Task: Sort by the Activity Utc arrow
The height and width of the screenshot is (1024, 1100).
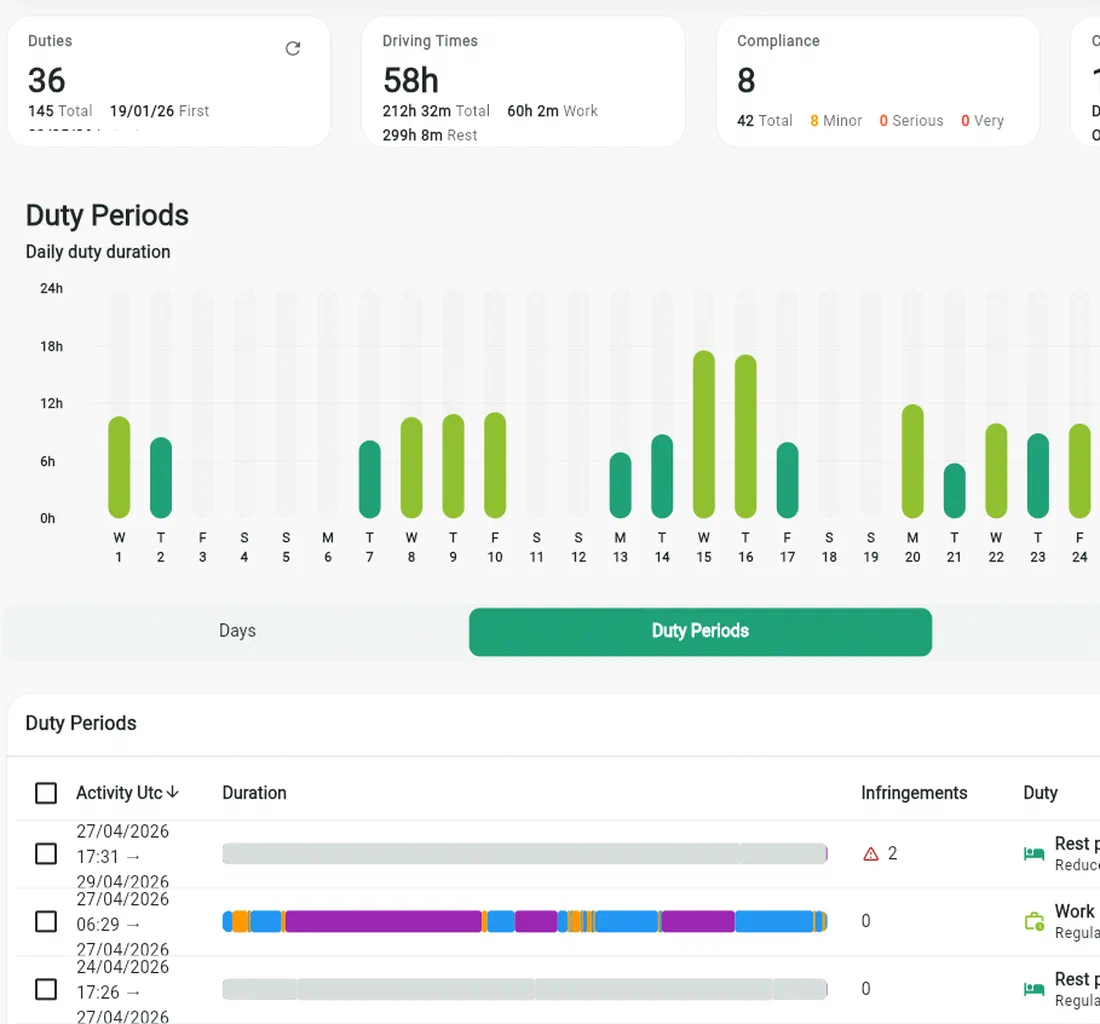Action: (x=173, y=793)
